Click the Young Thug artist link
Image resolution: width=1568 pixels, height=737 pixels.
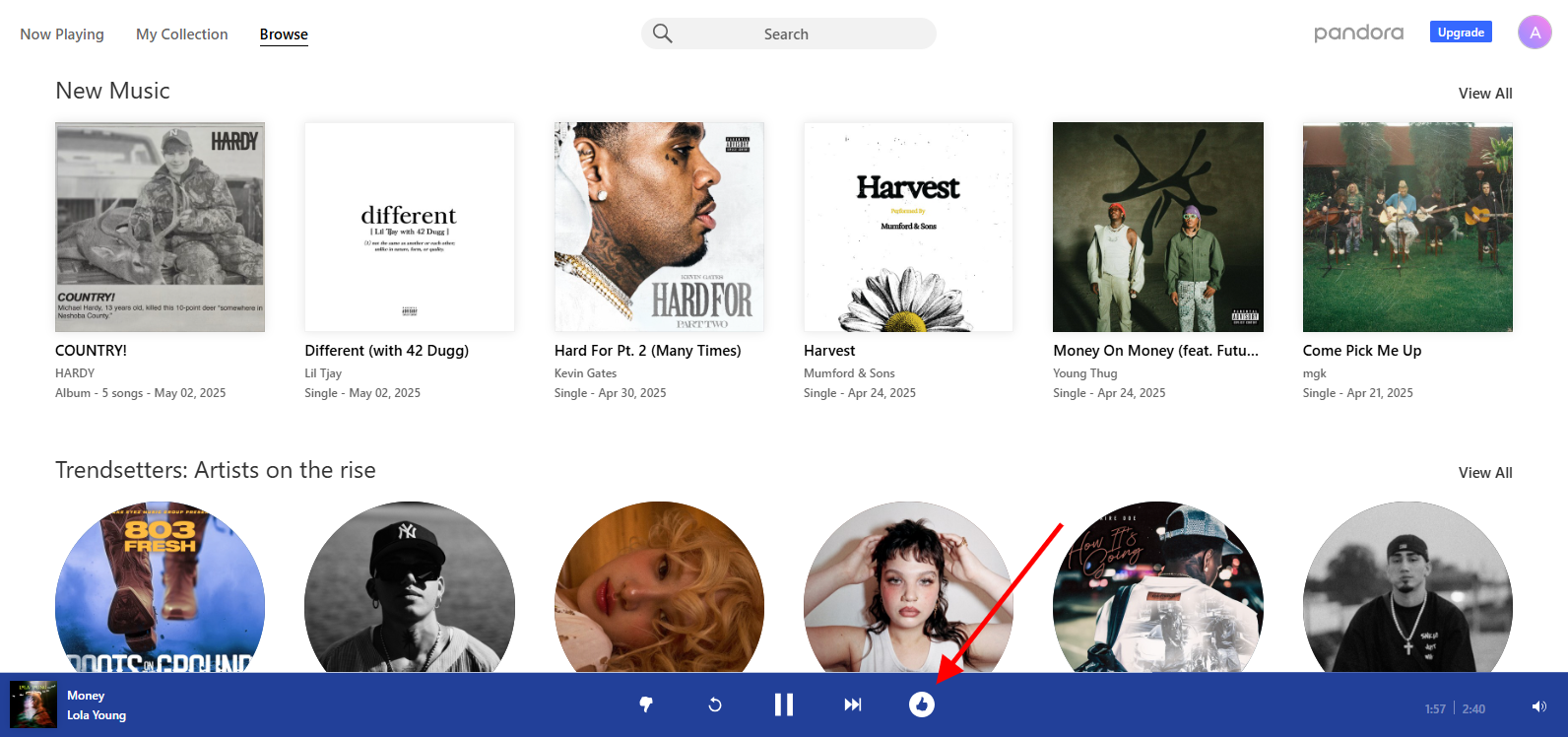[x=1085, y=373]
